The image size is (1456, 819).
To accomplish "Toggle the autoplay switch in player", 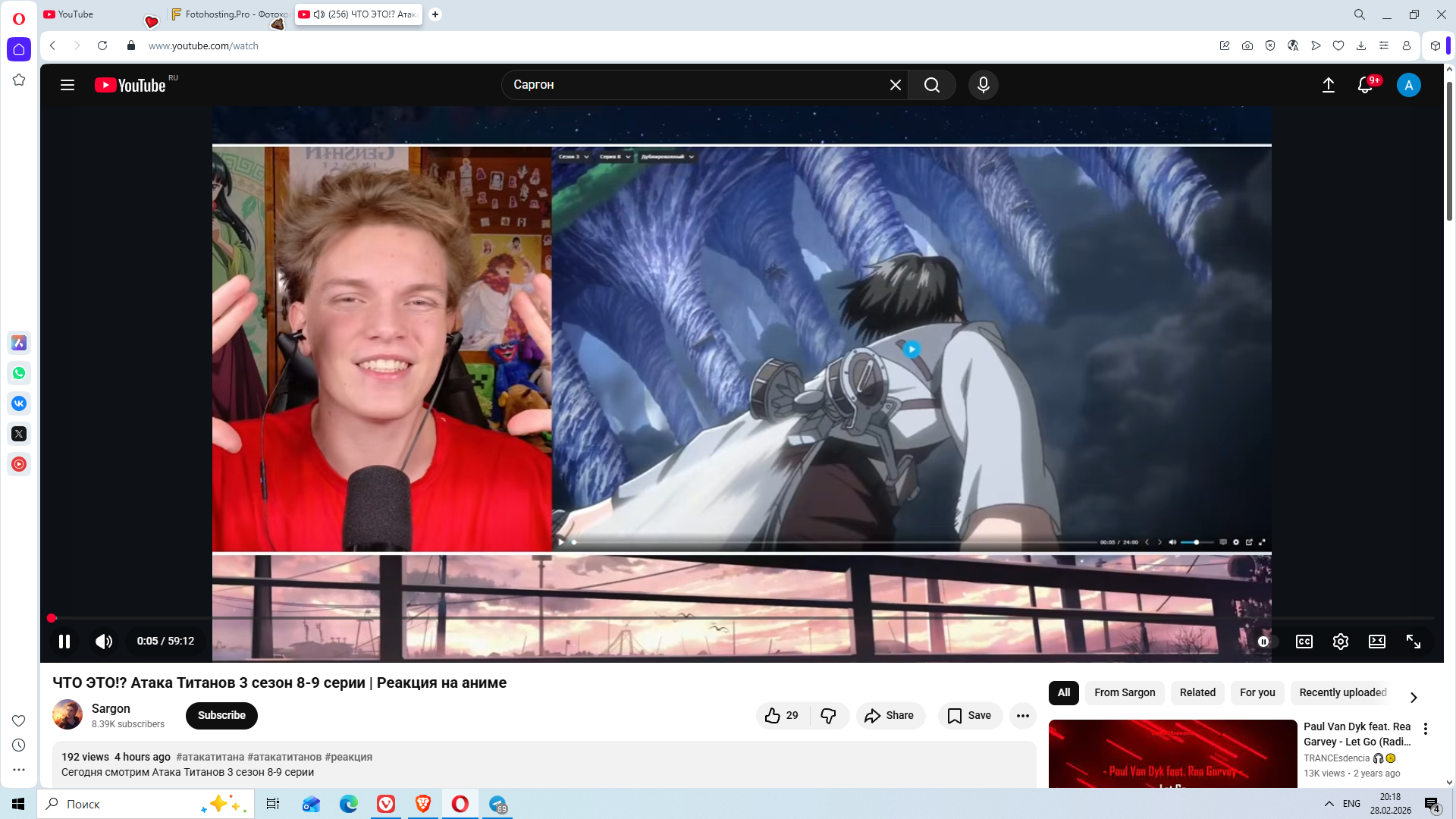I will pyautogui.click(x=1266, y=642).
